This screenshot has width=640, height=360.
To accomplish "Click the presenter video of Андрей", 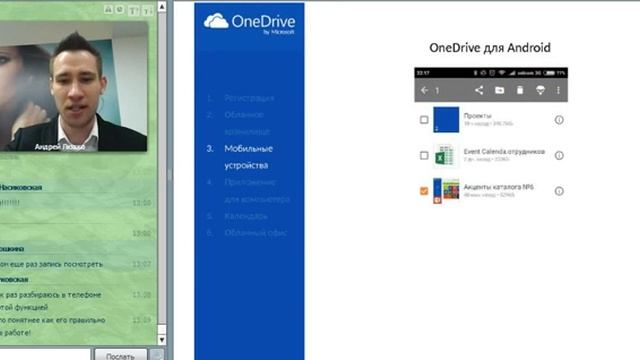I will (73, 87).
